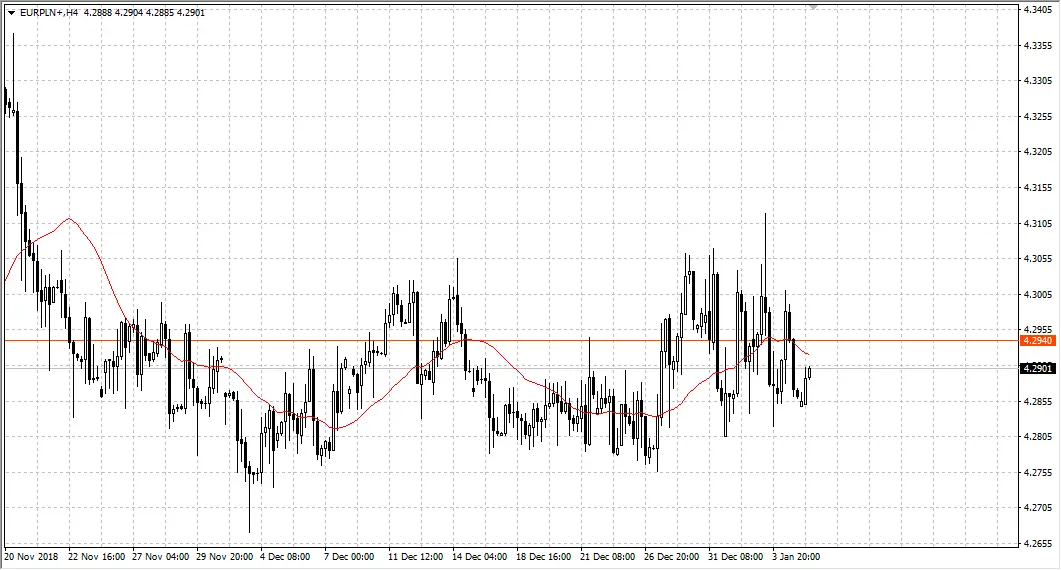This screenshot has width=1061, height=570.
Task: Click the black 4.2901 current price label
Action: 1037,368
